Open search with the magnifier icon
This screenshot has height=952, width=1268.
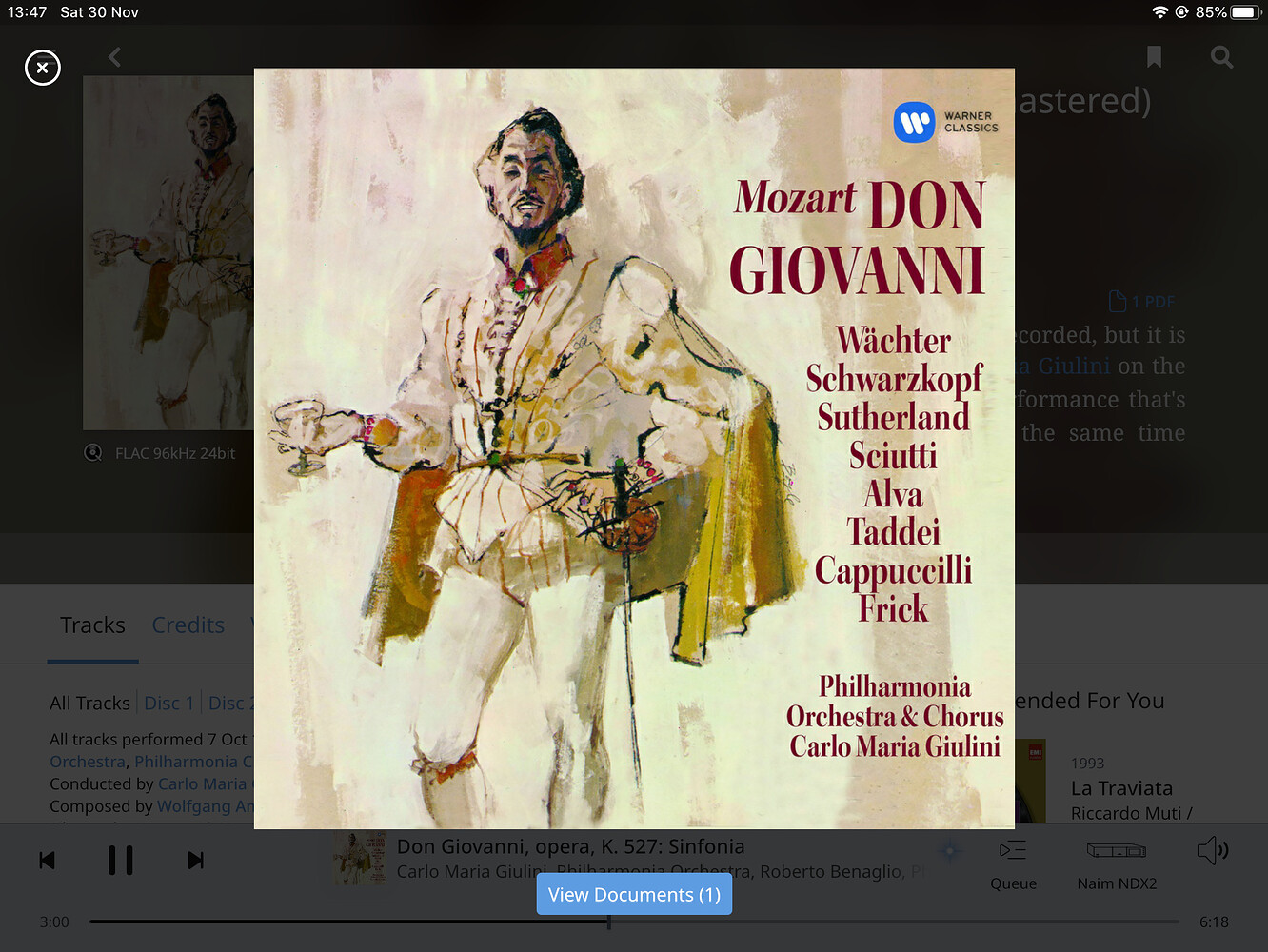click(x=1221, y=57)
